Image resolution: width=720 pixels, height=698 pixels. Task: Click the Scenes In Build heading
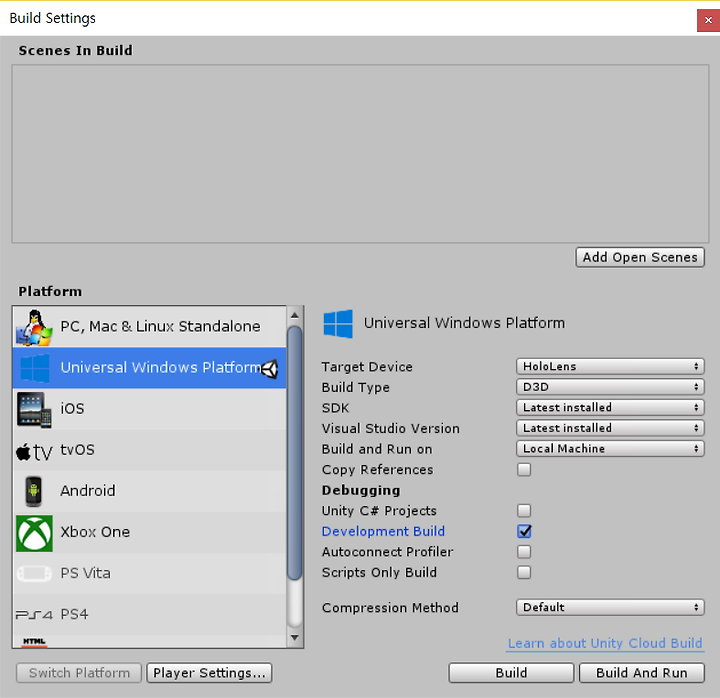(75, 51)
